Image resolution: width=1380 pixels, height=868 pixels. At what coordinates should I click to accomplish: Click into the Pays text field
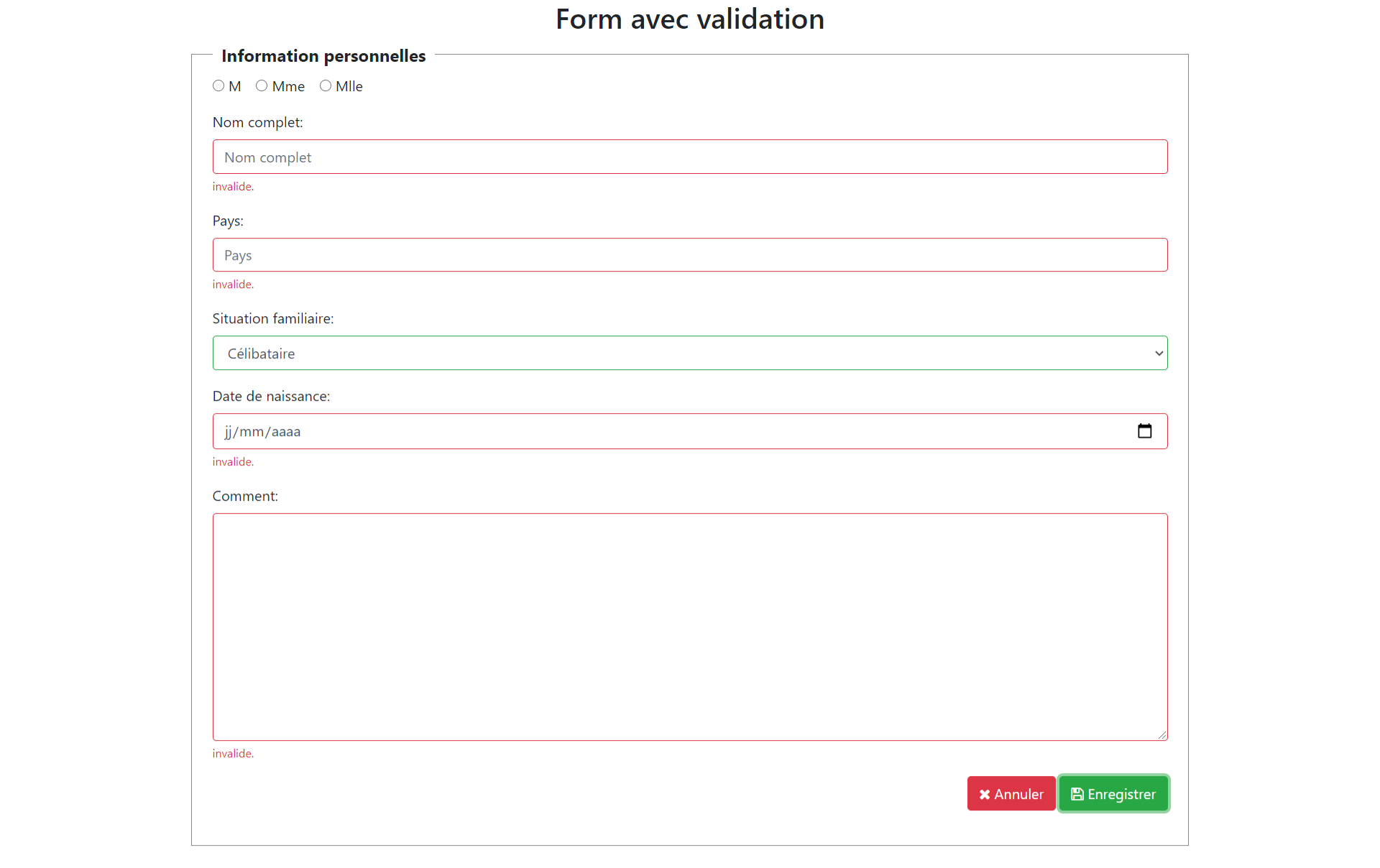[690, 255]
